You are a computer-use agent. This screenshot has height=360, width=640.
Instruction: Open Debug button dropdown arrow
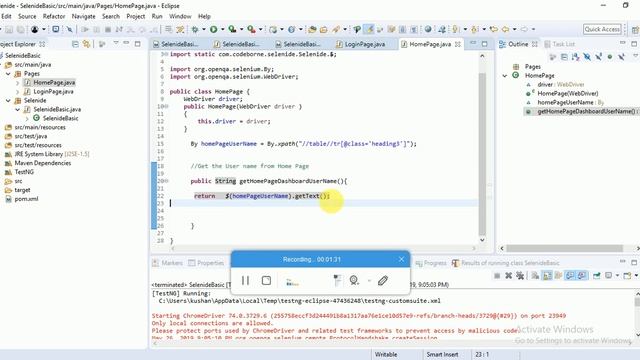(204, 29)
